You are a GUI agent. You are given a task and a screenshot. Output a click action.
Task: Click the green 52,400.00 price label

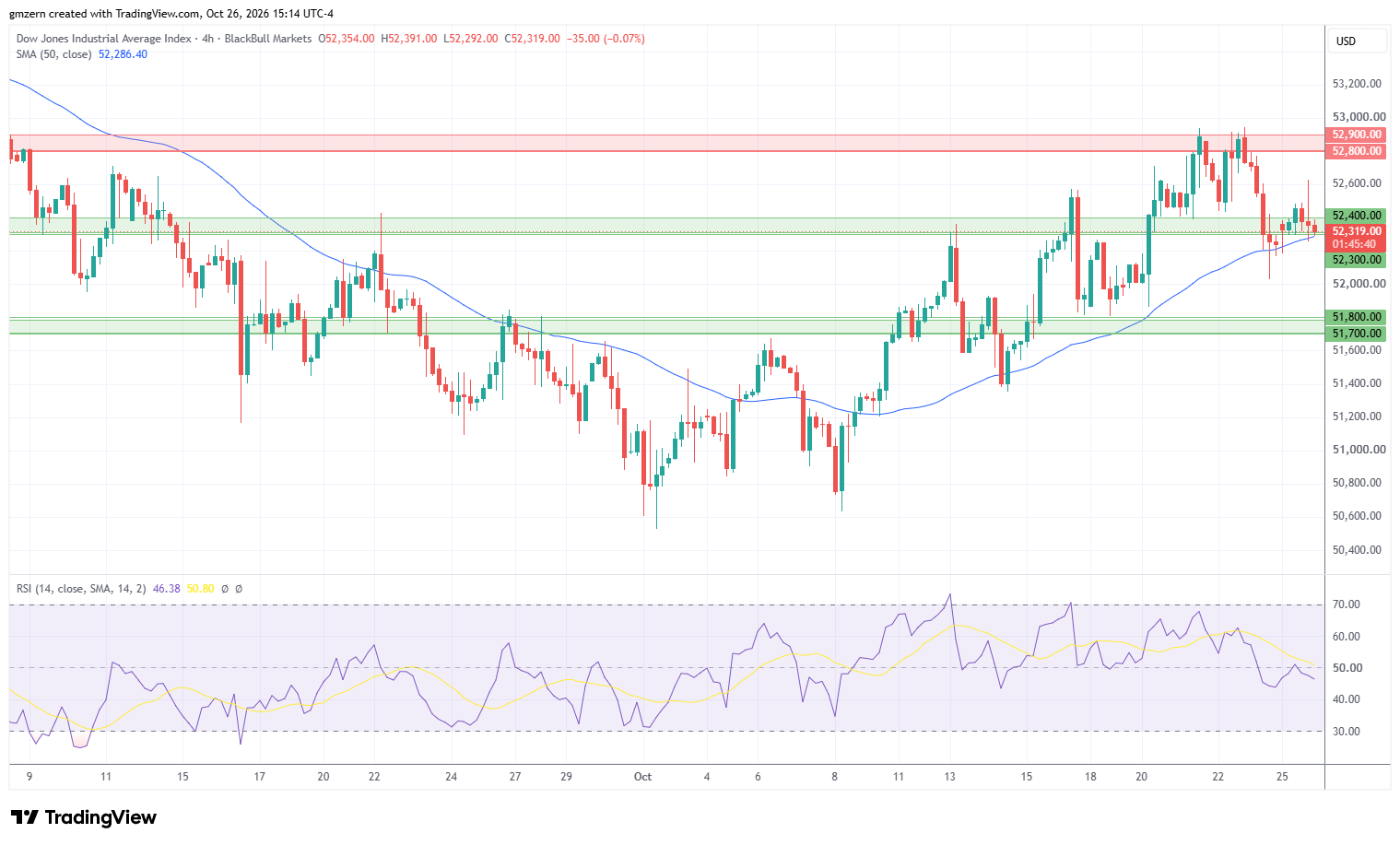[1357, 216]
